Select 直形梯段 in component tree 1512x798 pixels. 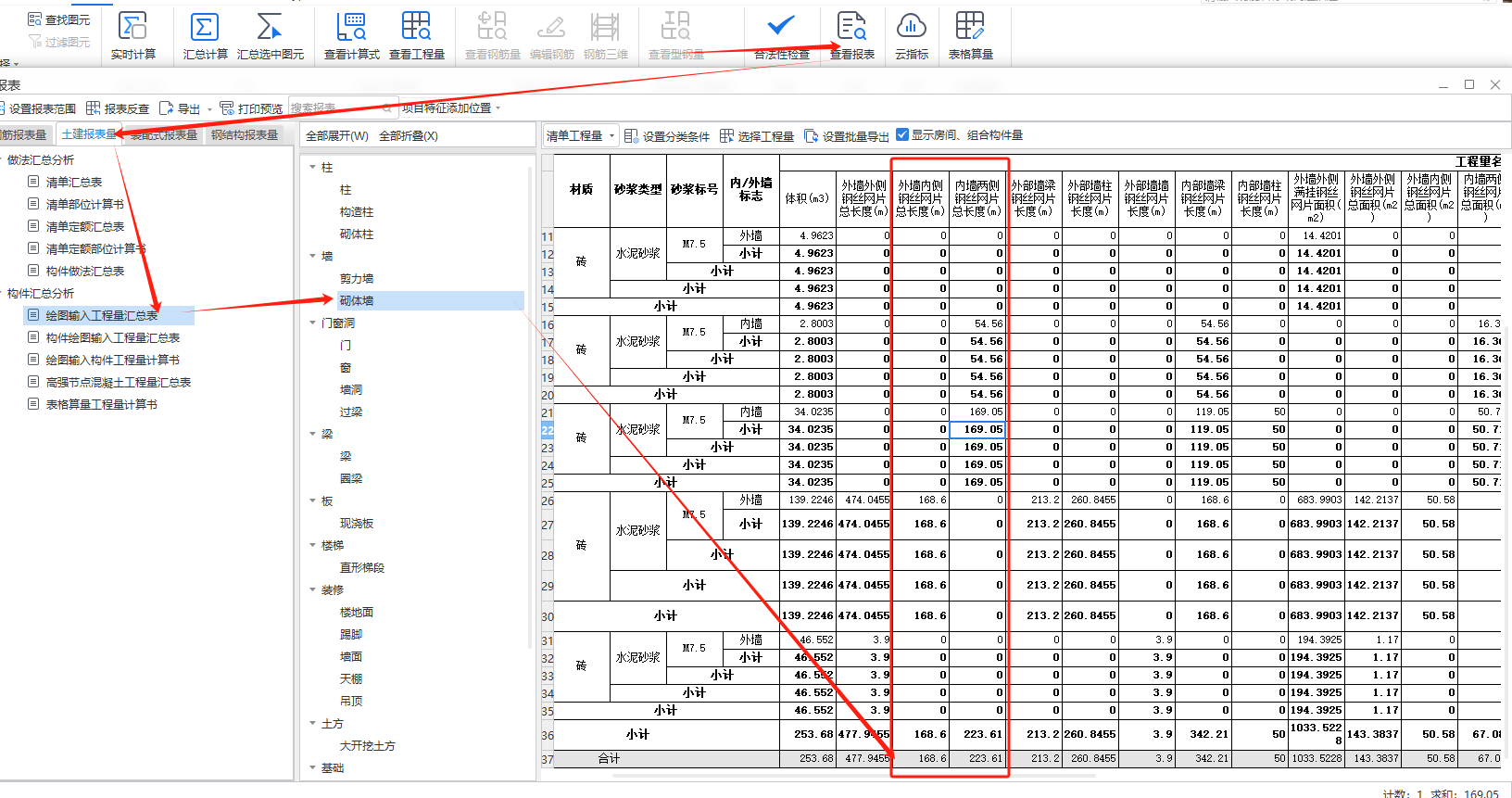362,568
